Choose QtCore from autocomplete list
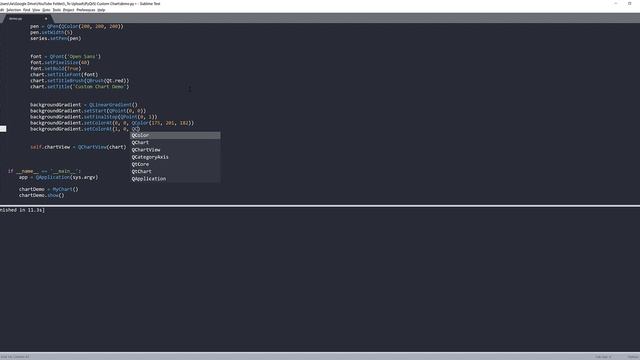 (175, 164)
